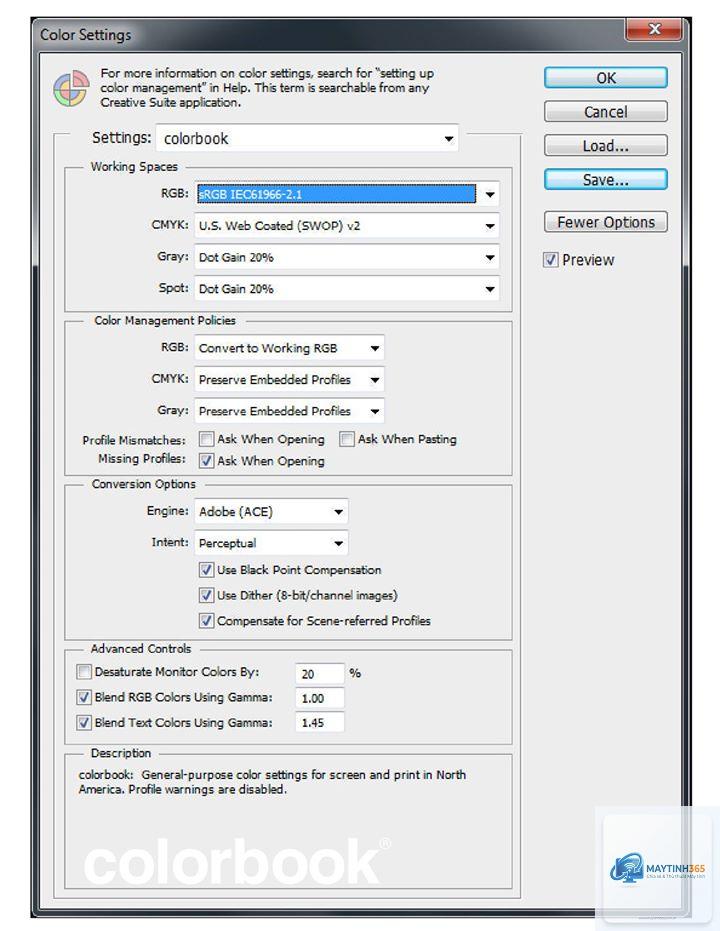This screenshot has width=720, height=931.
Task: Click the OK button
Action: click(x=605, y=78)
